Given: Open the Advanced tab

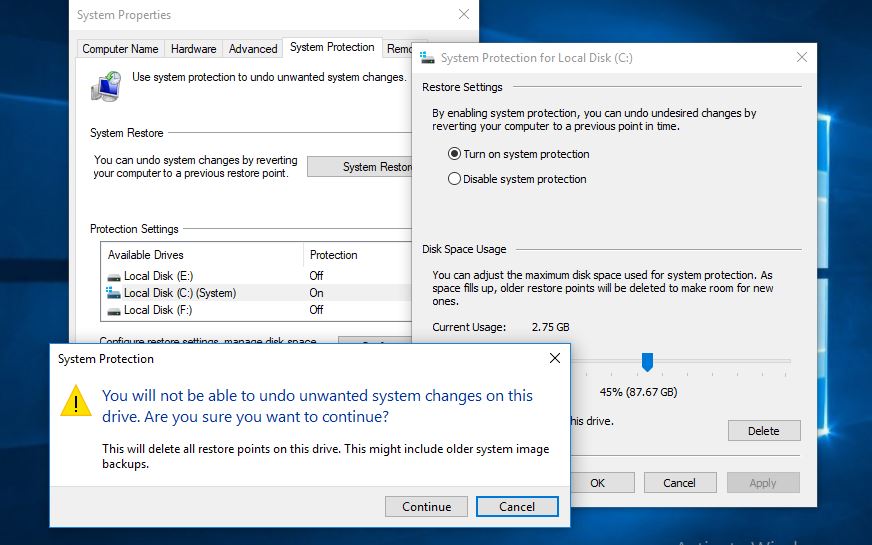Looking at the screenshot, I should pos(253,49).
